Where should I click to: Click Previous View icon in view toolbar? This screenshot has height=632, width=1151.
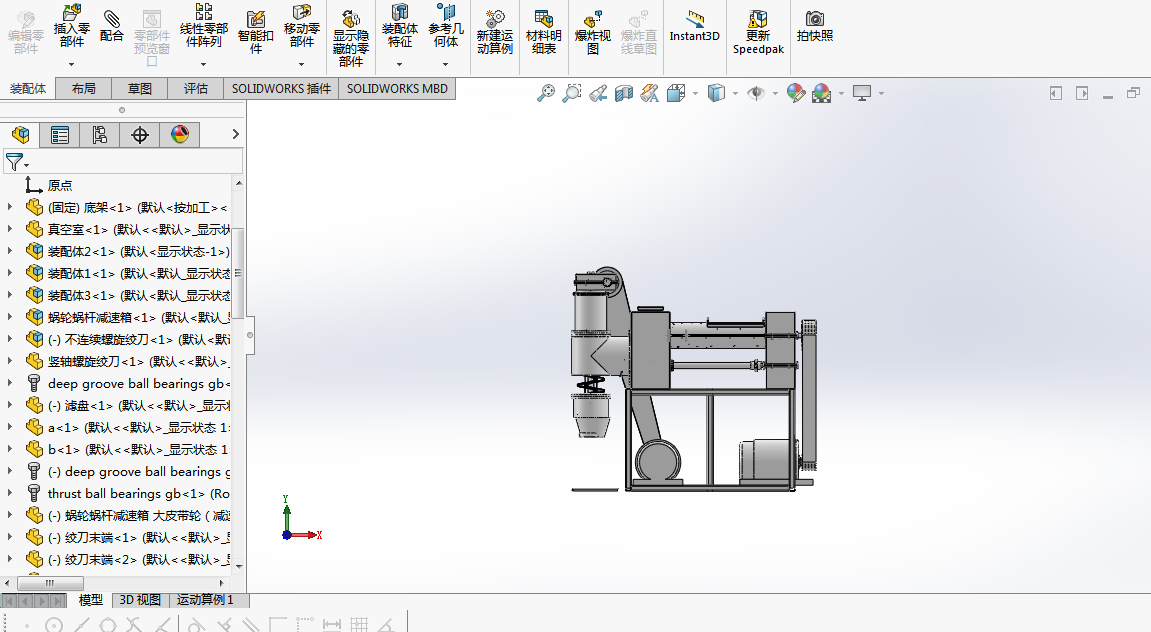click(598, 93)
